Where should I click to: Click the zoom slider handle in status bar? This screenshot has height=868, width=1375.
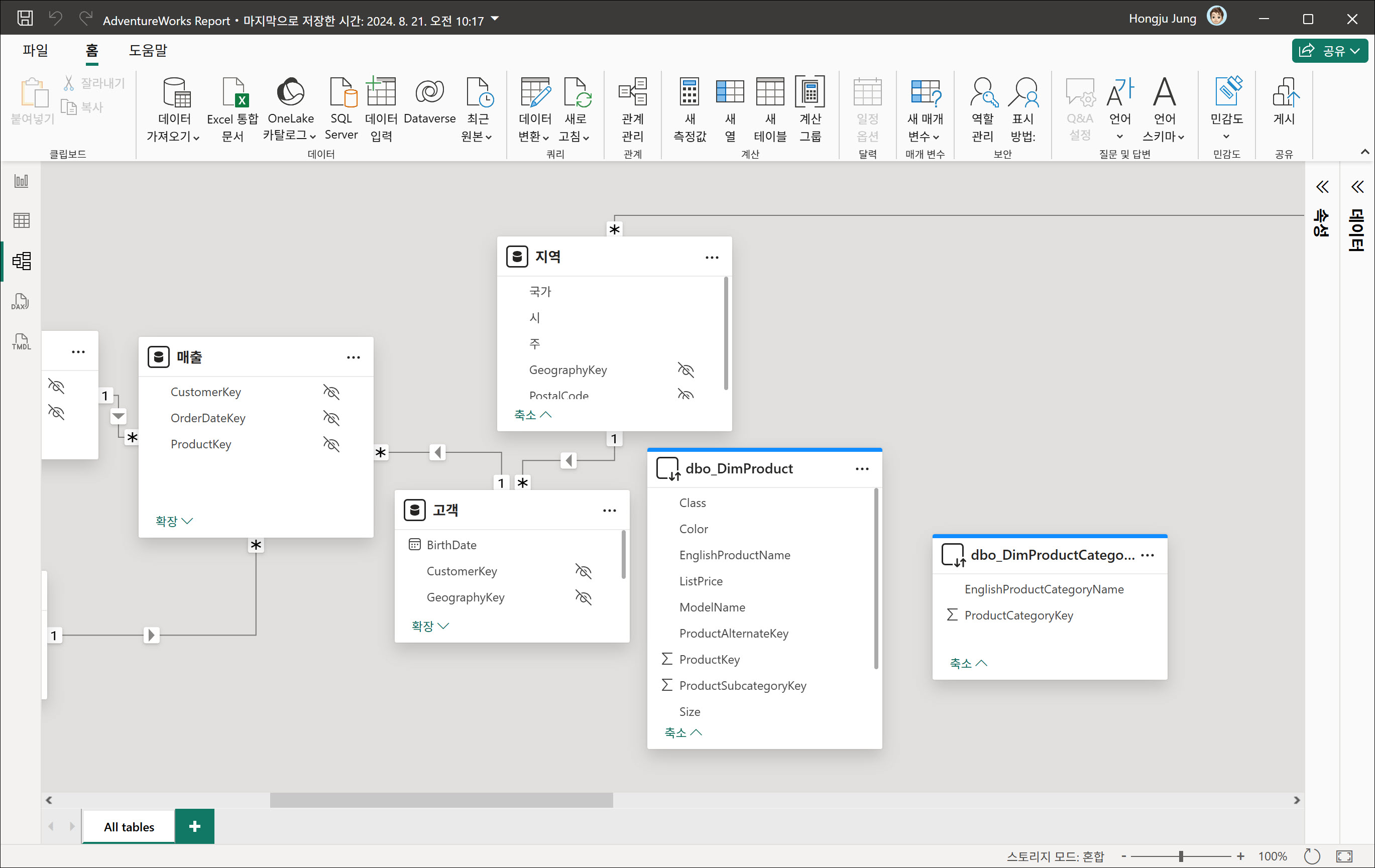tap(1180, 856)
